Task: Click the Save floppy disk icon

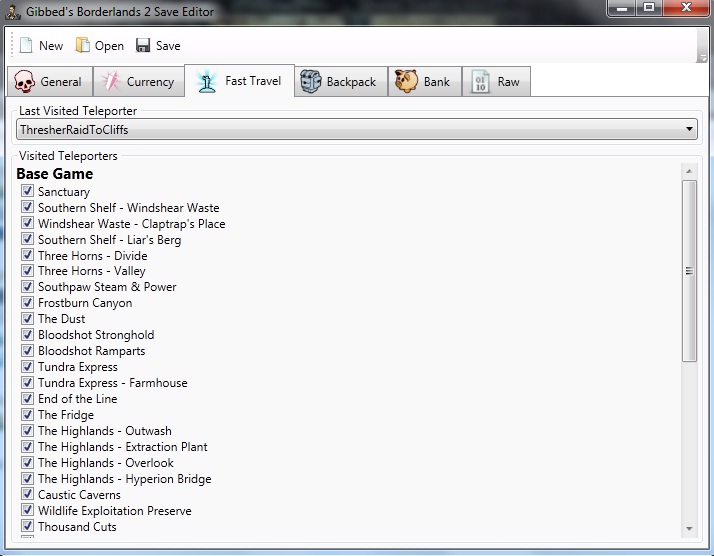Action: click(x=143, y=46)
